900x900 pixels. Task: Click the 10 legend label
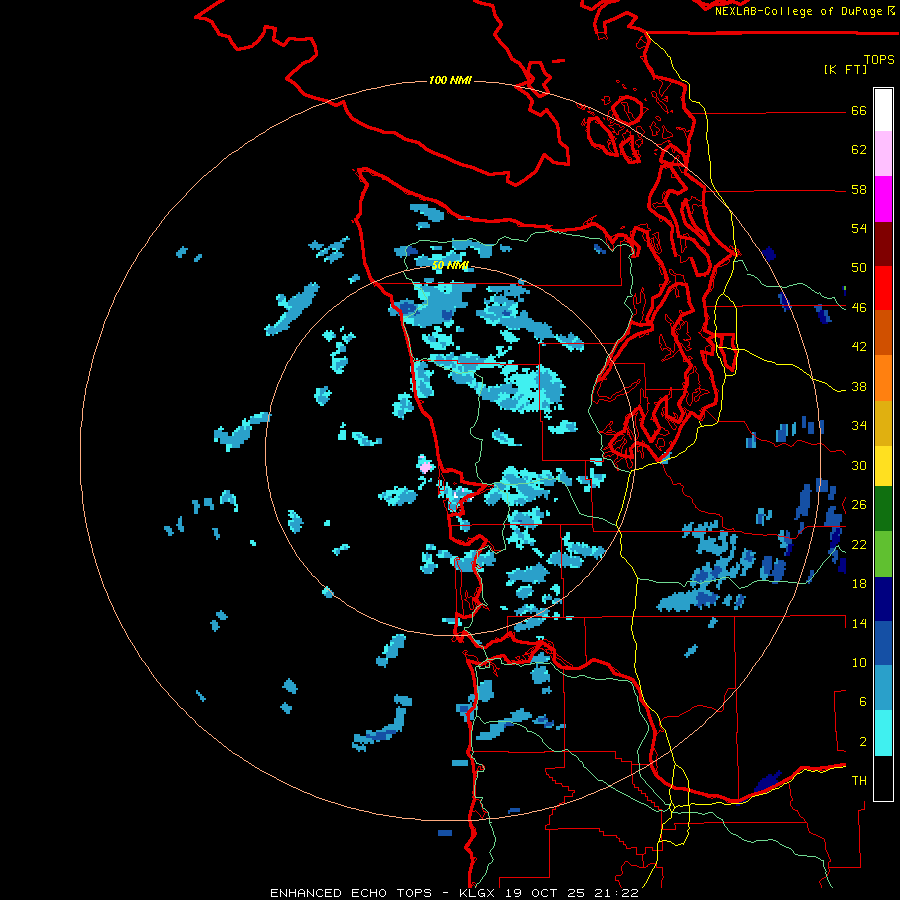point(859,662)
